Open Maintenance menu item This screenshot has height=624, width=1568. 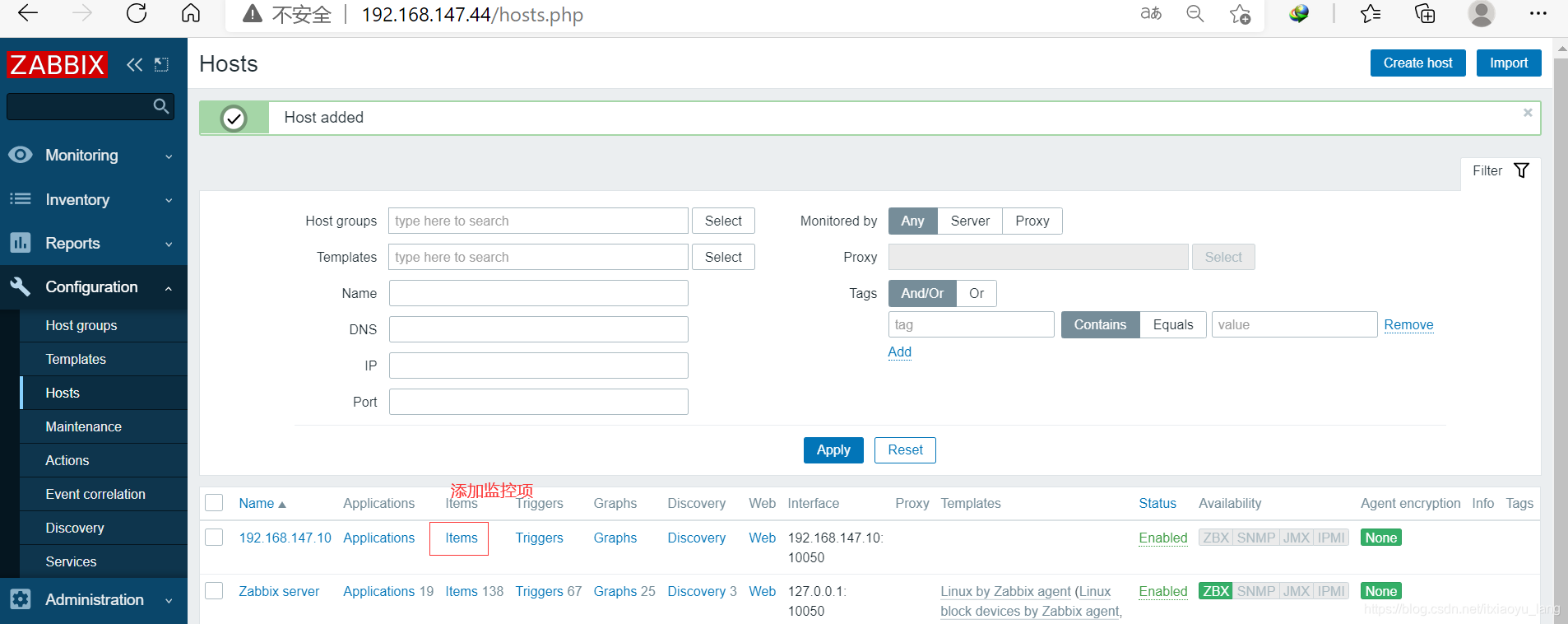83,426
